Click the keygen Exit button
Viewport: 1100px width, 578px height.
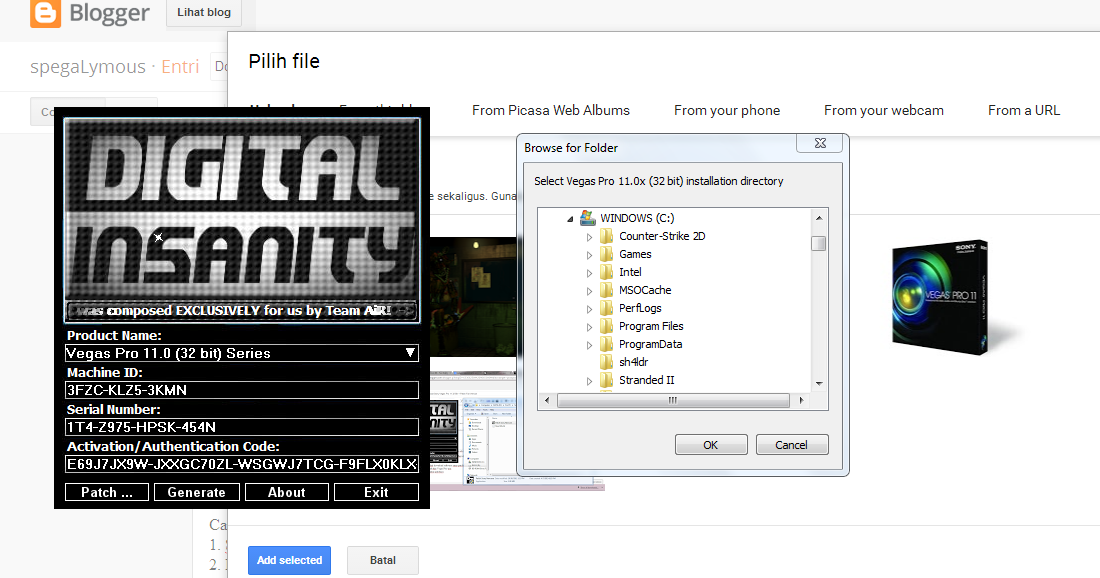coord(376,492)
